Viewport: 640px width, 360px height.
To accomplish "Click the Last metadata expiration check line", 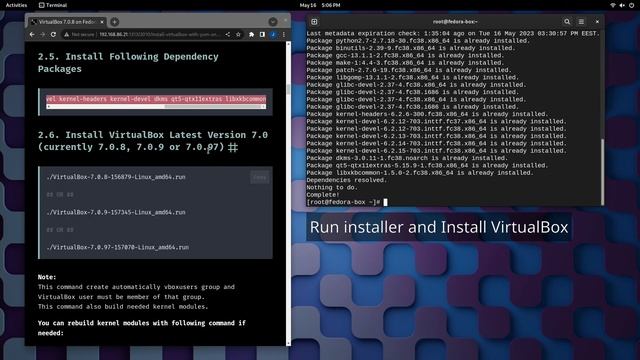I will (453, 33).
